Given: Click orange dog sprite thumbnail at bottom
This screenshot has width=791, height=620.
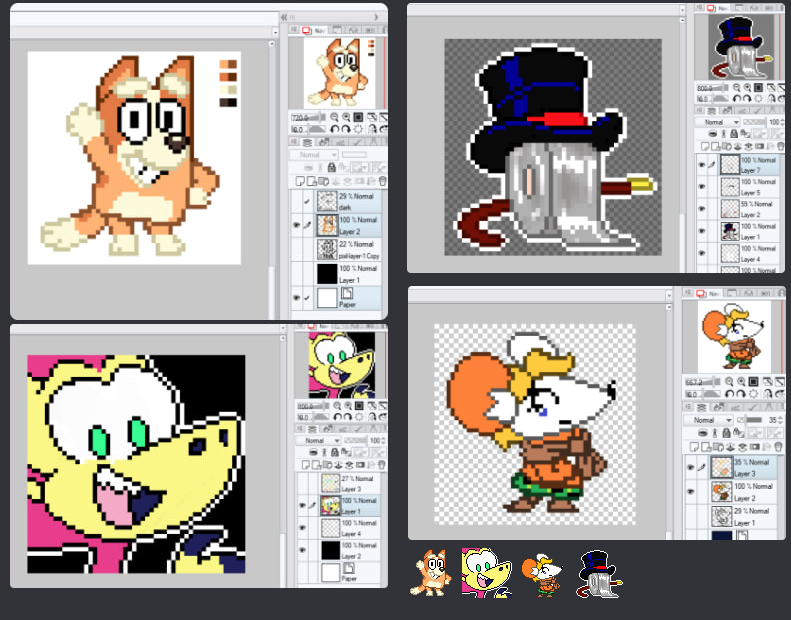Looking at the screenshot, I should click(x=431, y=573).
